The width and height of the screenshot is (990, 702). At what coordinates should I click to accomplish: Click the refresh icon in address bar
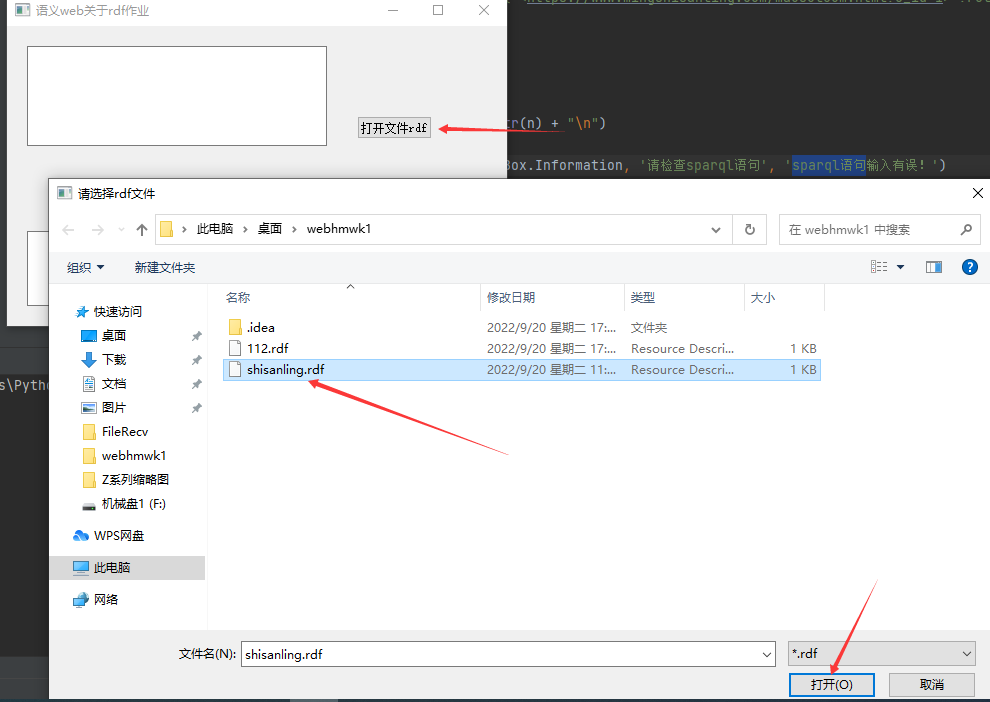749,230
